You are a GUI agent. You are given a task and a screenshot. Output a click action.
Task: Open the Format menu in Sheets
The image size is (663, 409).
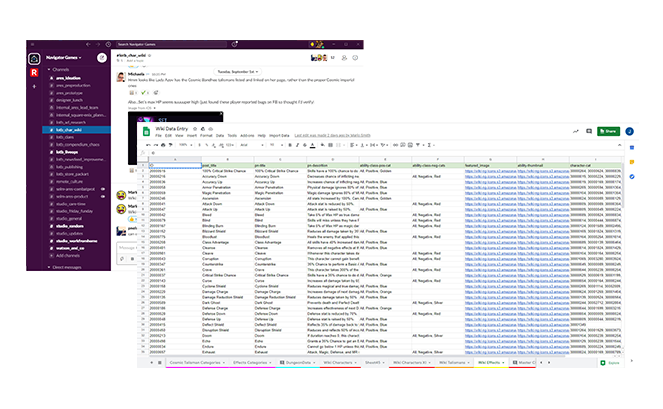(206, 134)
